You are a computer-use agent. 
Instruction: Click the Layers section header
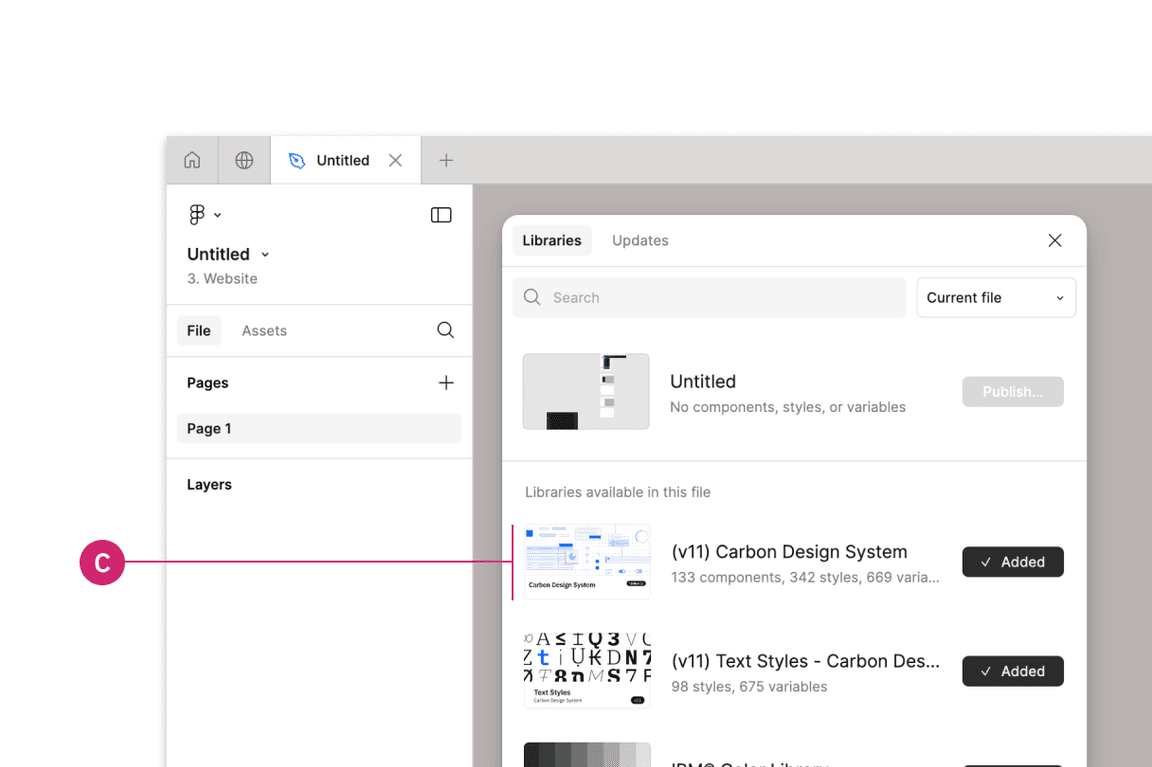[209, 485]
